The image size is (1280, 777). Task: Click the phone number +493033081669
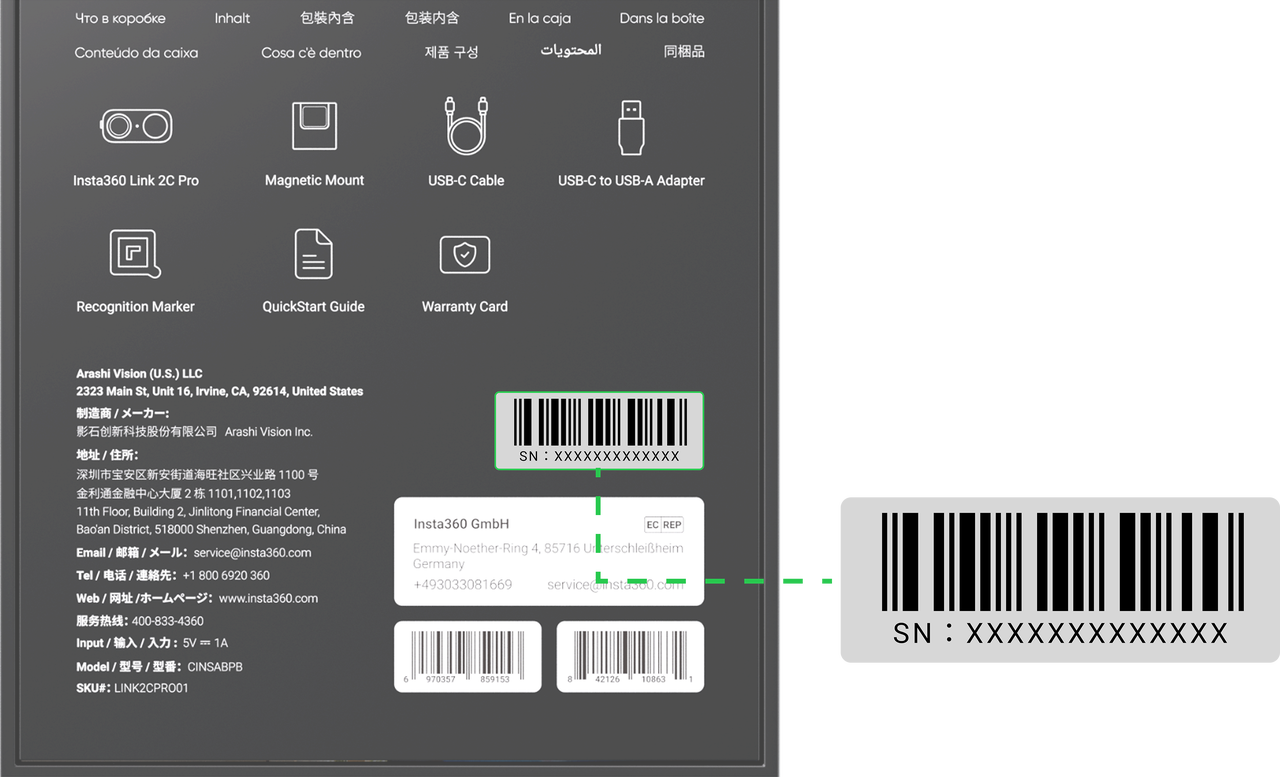pyautogui.click(x=462, y=585)
